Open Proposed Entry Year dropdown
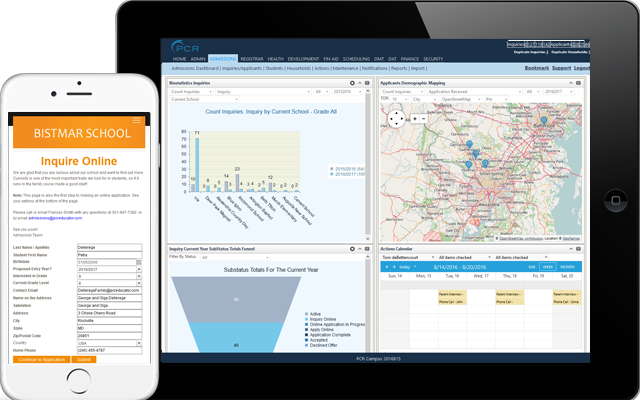This screenshot has height=400, width=640. (139, 269)
